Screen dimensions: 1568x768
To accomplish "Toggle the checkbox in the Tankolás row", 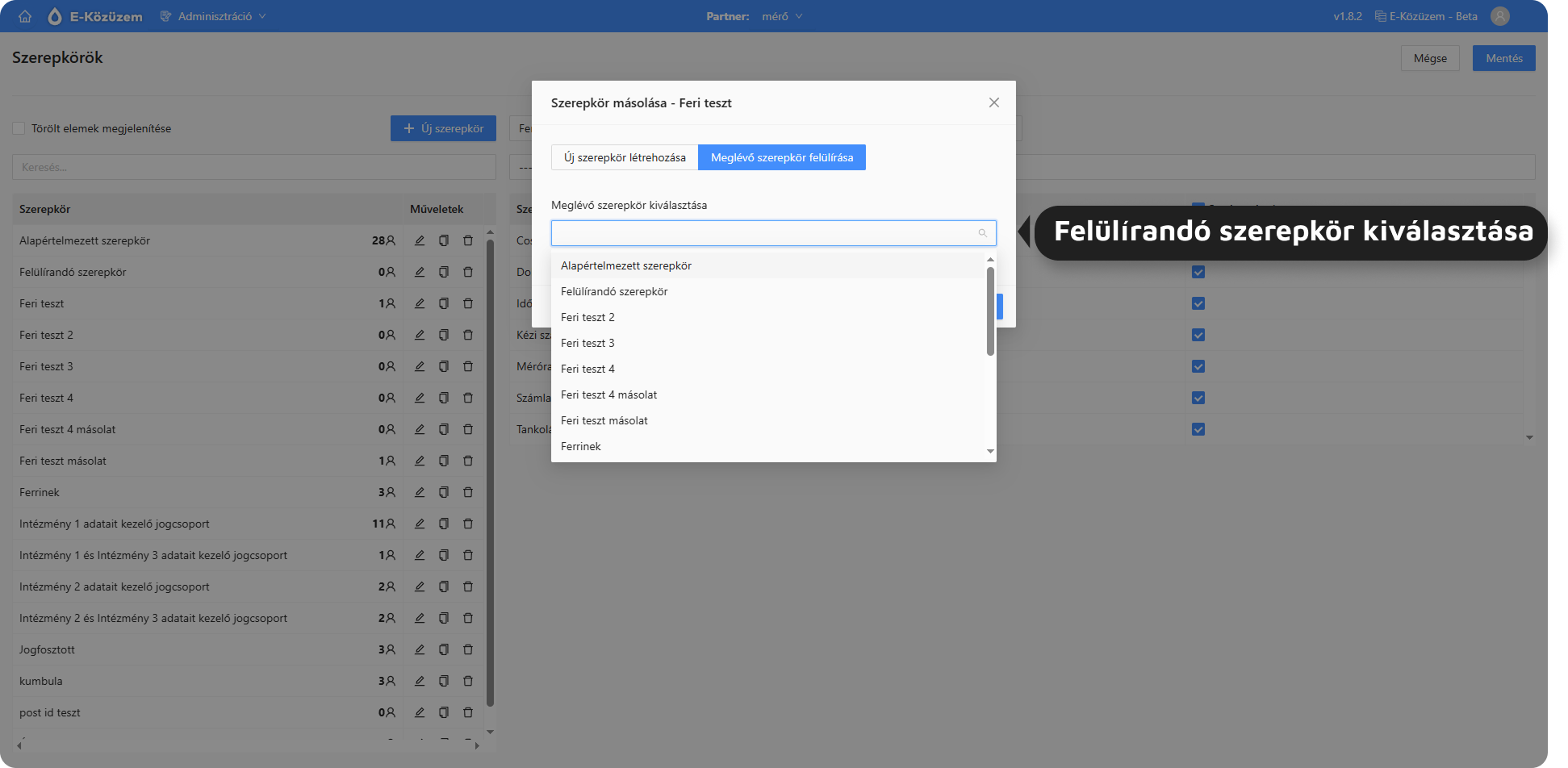I will (1198, 429).
